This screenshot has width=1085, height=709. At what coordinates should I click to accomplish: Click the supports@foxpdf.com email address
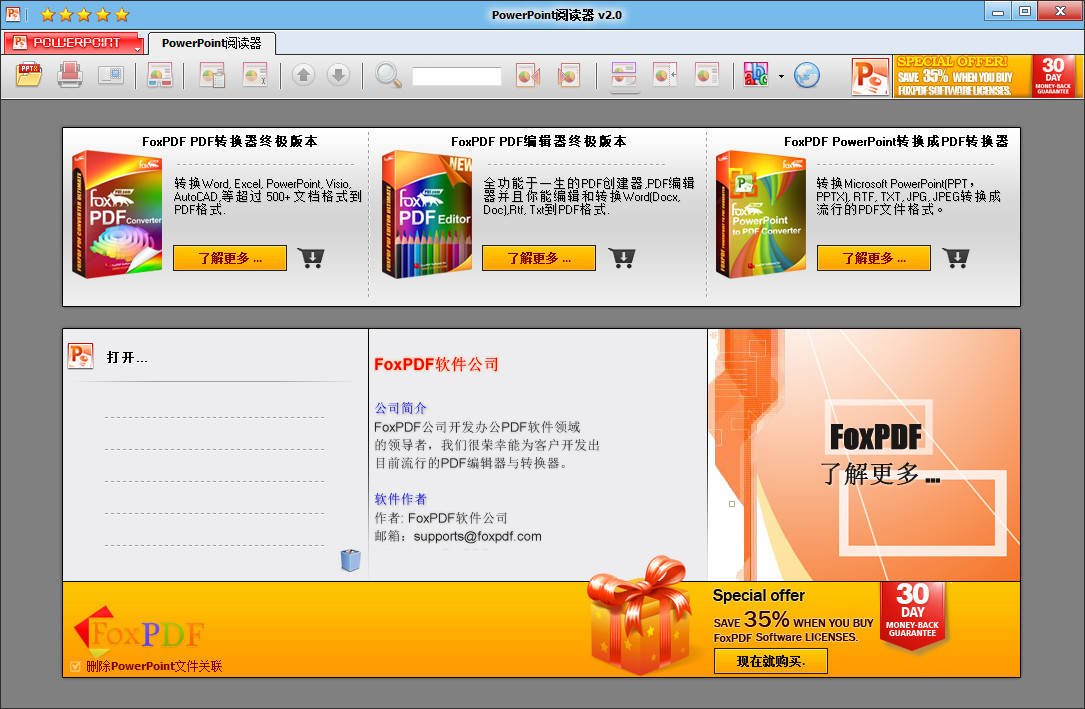pos(477,536)
